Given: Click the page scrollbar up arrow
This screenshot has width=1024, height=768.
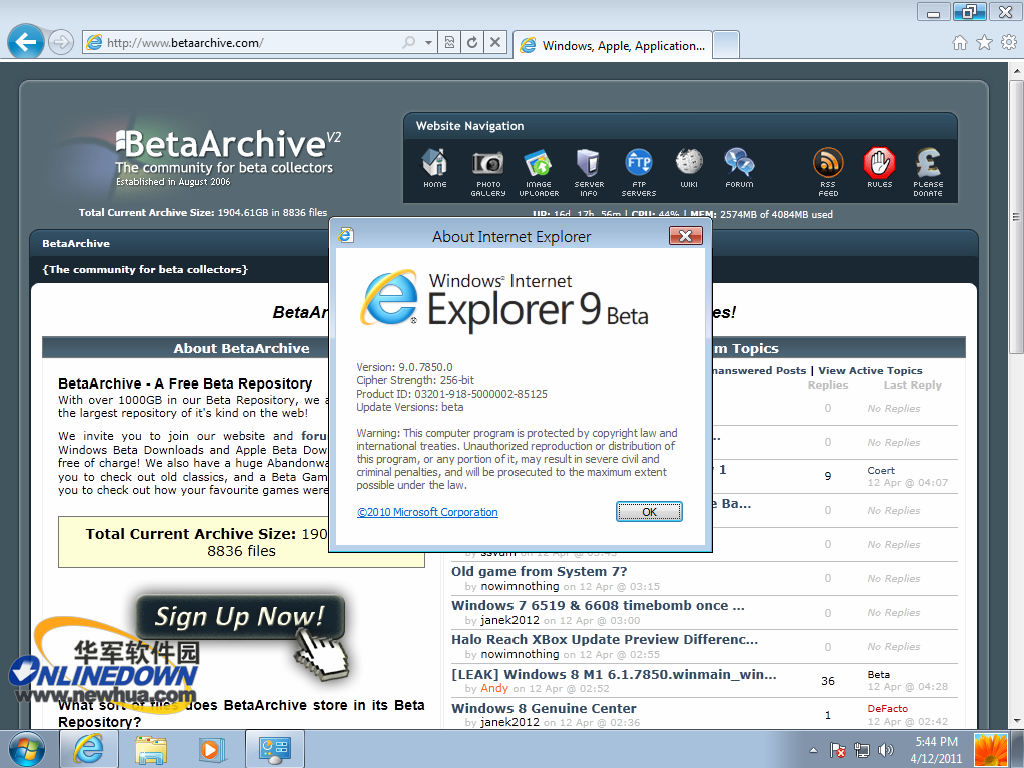Looking at the screenshot, I should (1016, 70).
